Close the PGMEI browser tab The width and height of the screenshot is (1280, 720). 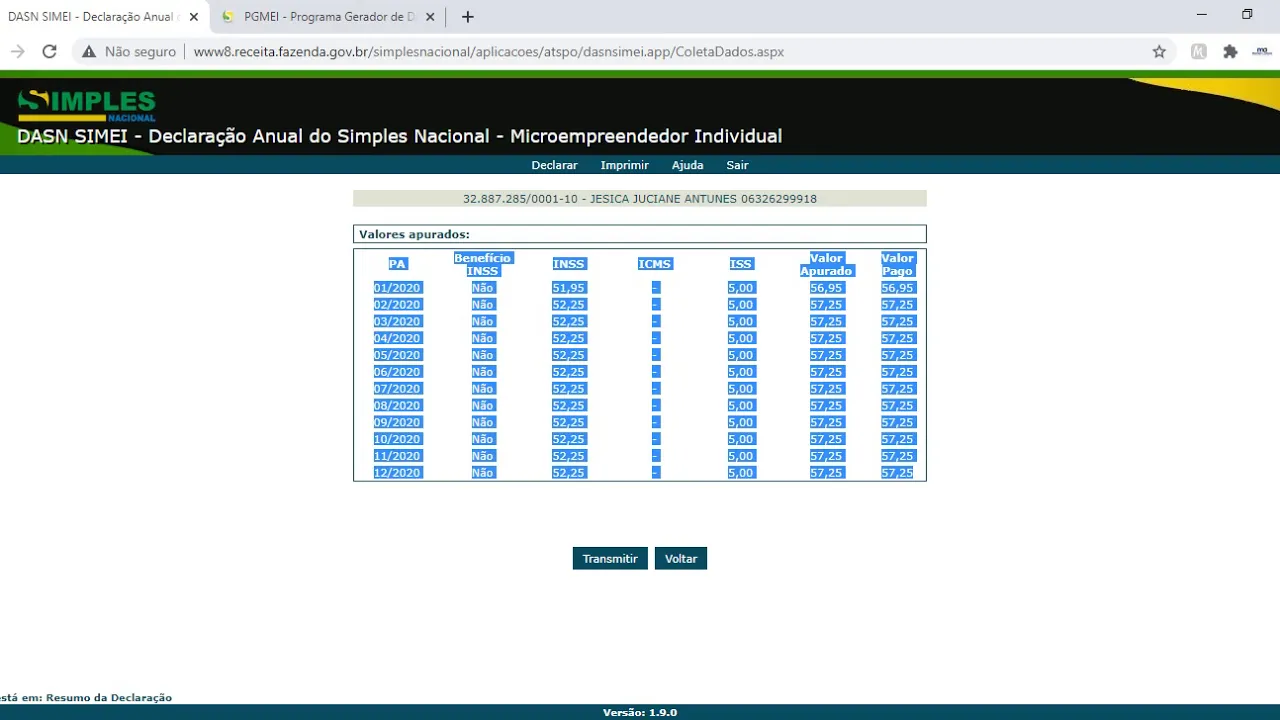click(430, 17)
